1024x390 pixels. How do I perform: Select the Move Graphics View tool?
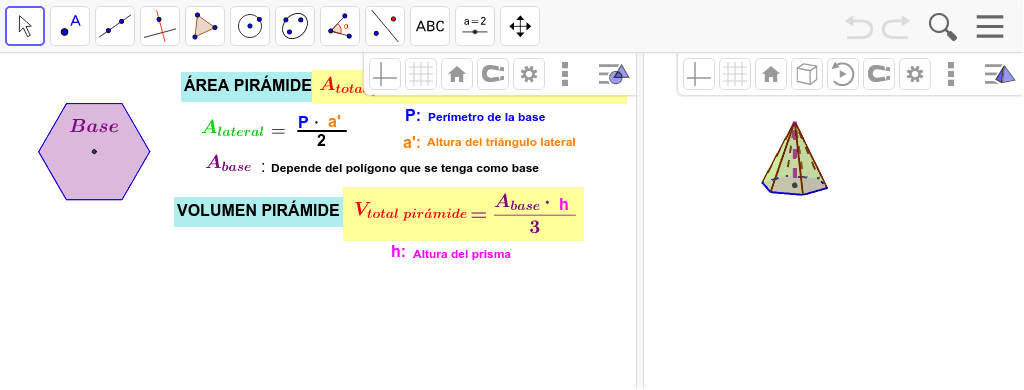pyautogui.click(x=520, y=26)
